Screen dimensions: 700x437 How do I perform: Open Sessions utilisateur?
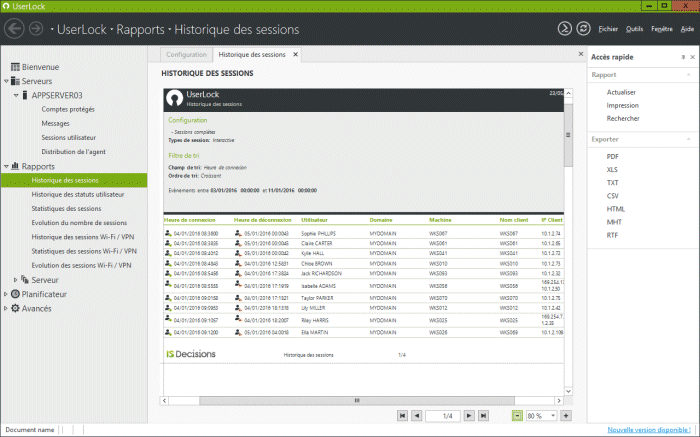[x=69, y=138]
